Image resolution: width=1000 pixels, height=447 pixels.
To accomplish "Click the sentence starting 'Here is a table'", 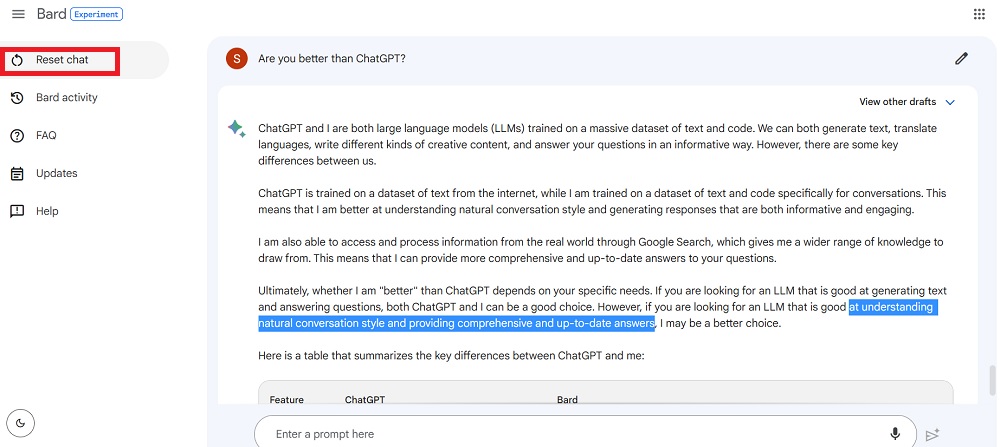I will coord(452,356).
